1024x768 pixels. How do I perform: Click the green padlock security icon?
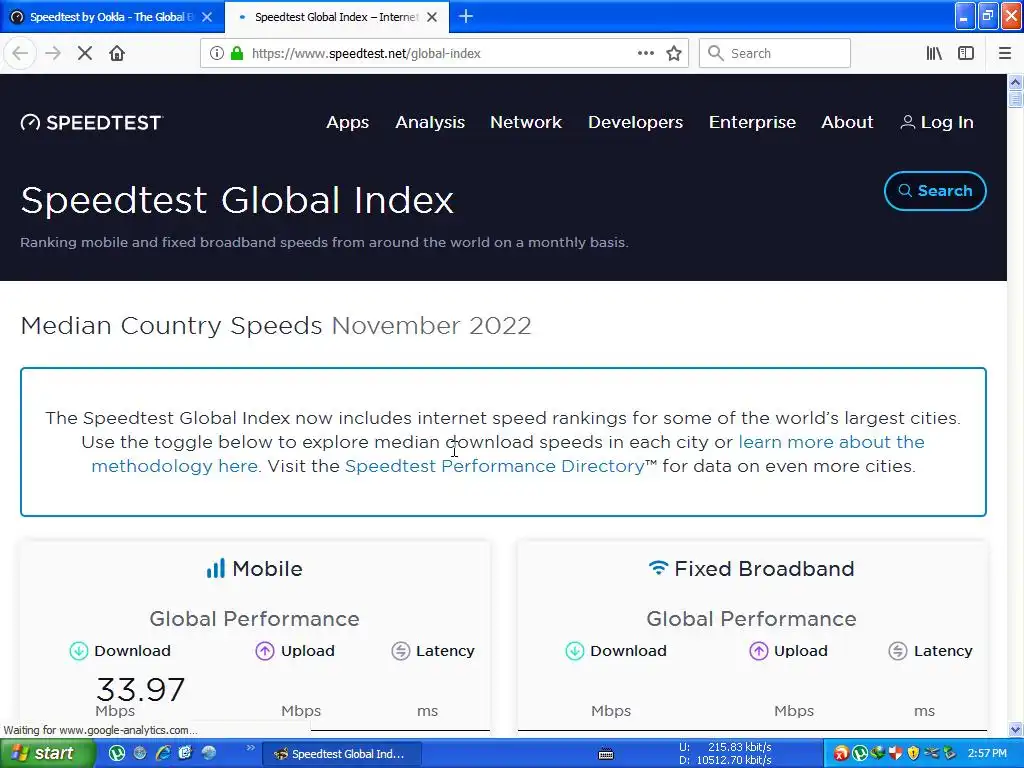[237, 53]
